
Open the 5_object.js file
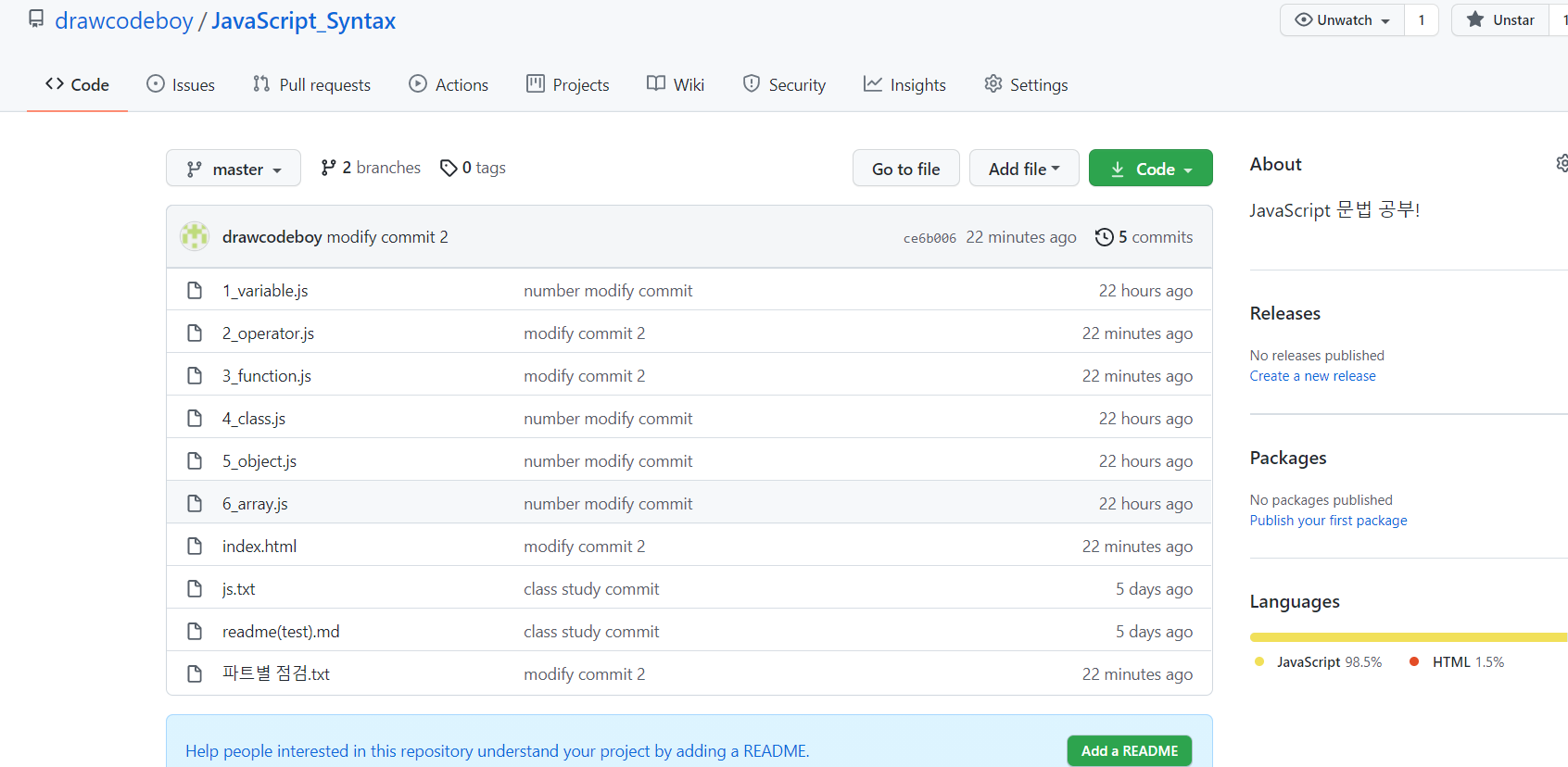pyautogui.click(x=259, y=461)
